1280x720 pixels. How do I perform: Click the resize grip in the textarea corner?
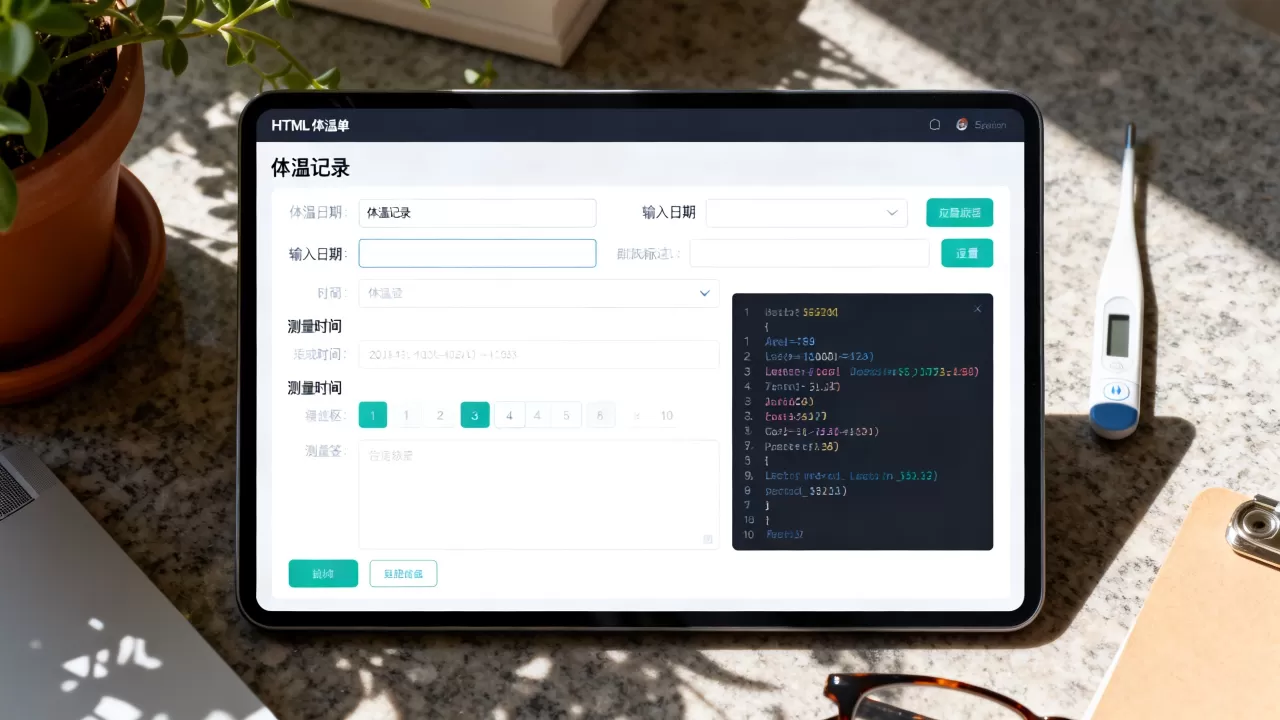pos(708,539)
